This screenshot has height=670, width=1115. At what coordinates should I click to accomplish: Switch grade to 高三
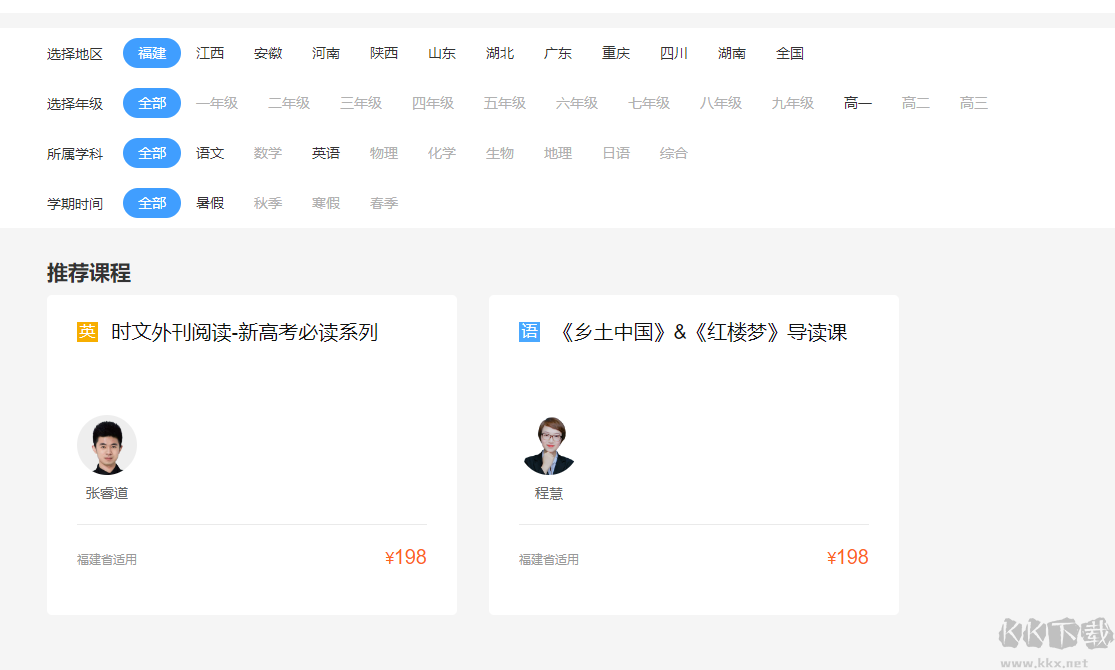pos(973,102)
